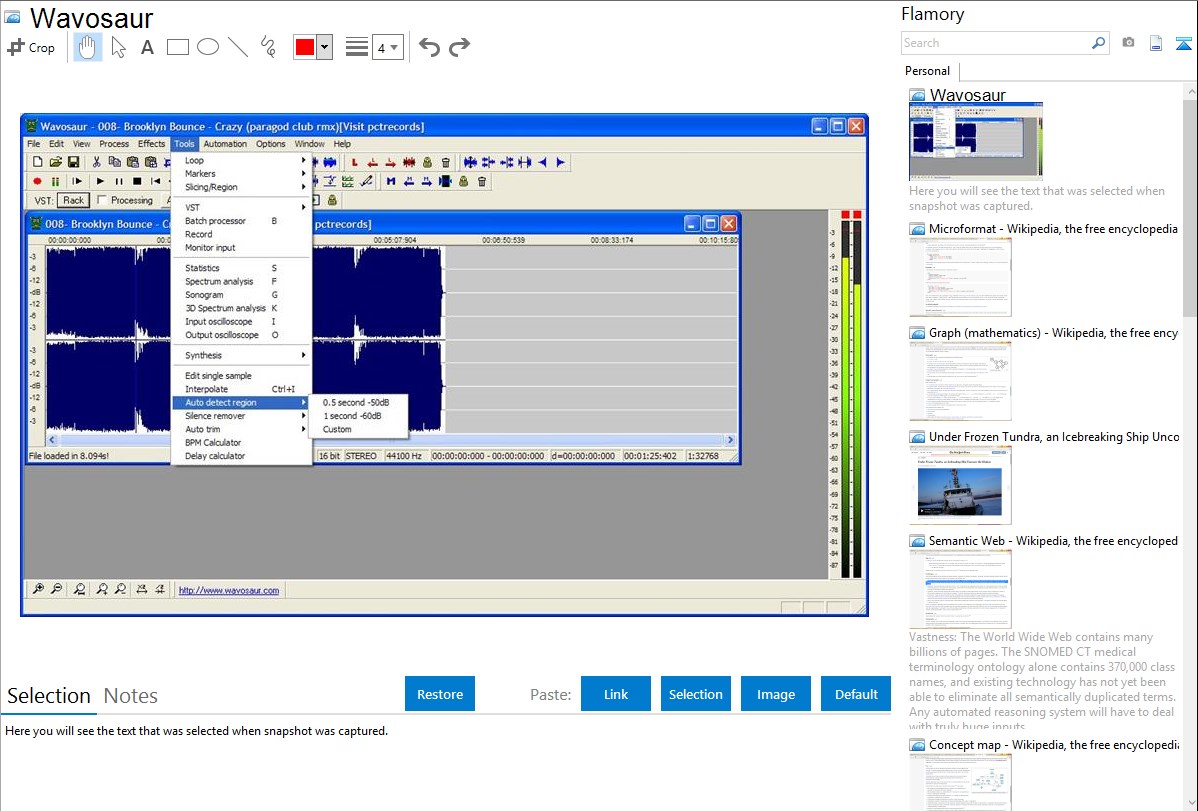Toggle the Processing checkbox in Wavosaur
The width and height of the screenshot is (1198, 811).
click(102, 201)
